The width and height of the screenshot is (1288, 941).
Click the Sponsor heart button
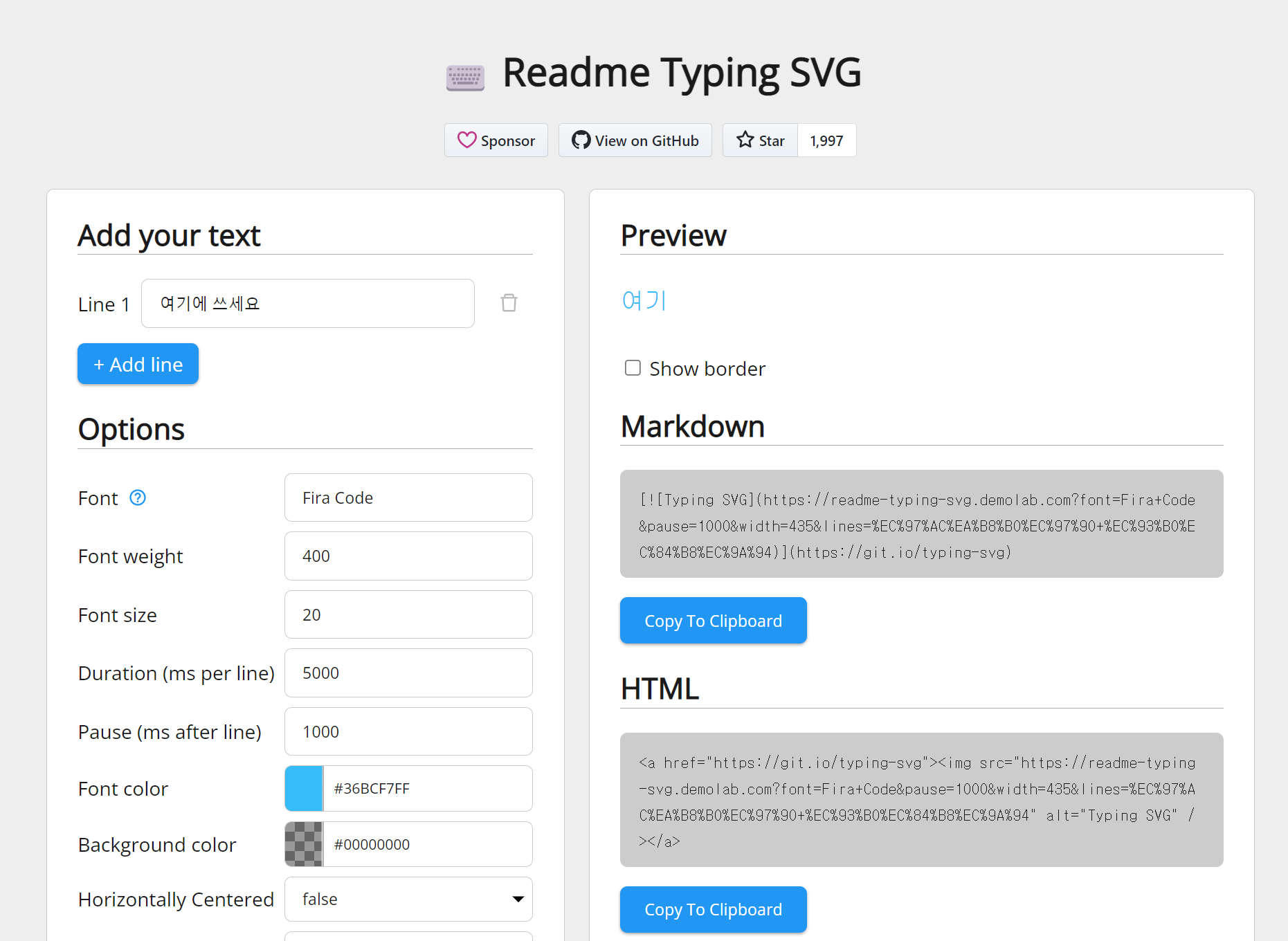coord(496,140)
